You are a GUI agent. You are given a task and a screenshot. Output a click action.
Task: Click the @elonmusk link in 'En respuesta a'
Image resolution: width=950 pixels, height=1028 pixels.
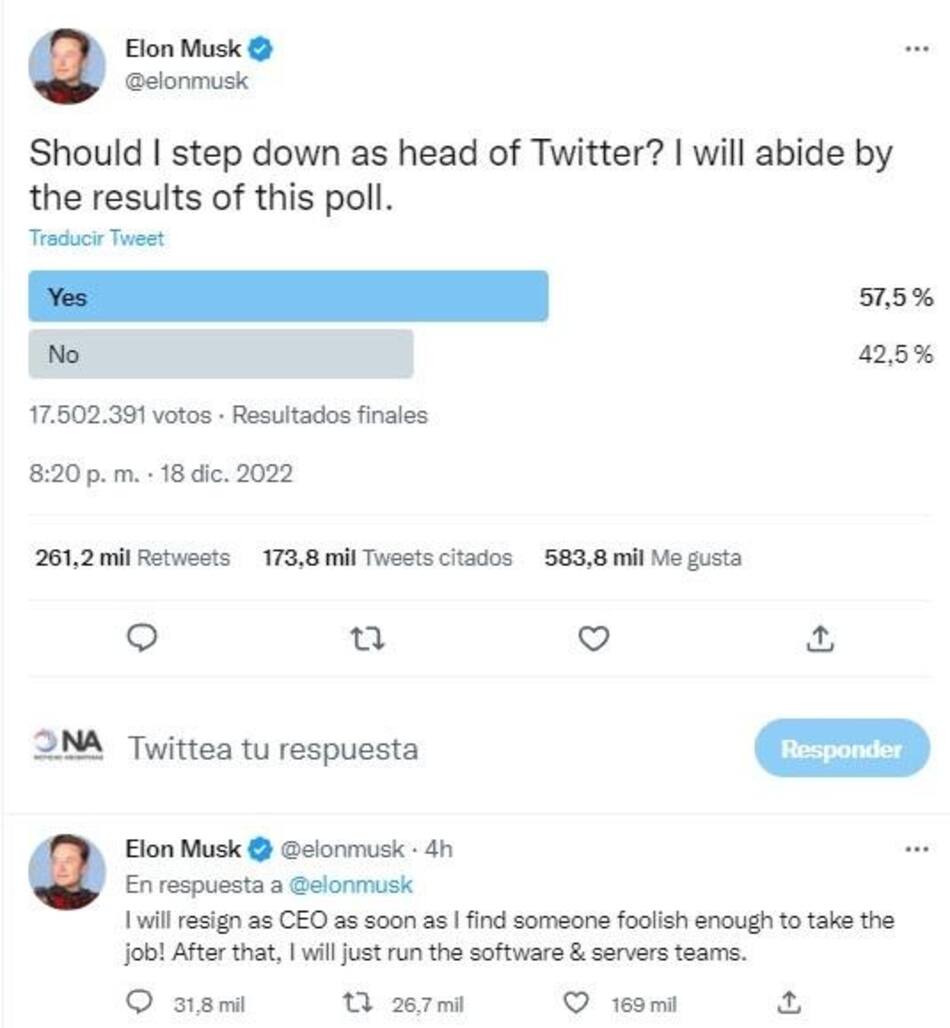350,885
